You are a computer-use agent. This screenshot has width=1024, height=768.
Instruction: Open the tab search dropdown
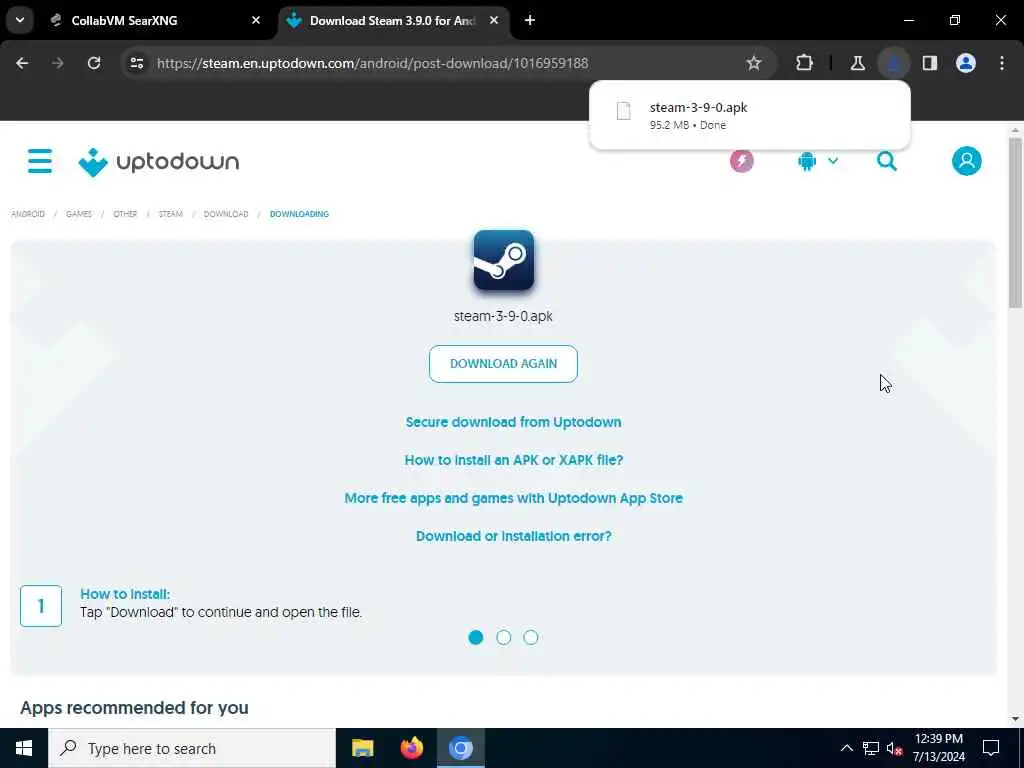pyautogui.click(x=20, y=20)
